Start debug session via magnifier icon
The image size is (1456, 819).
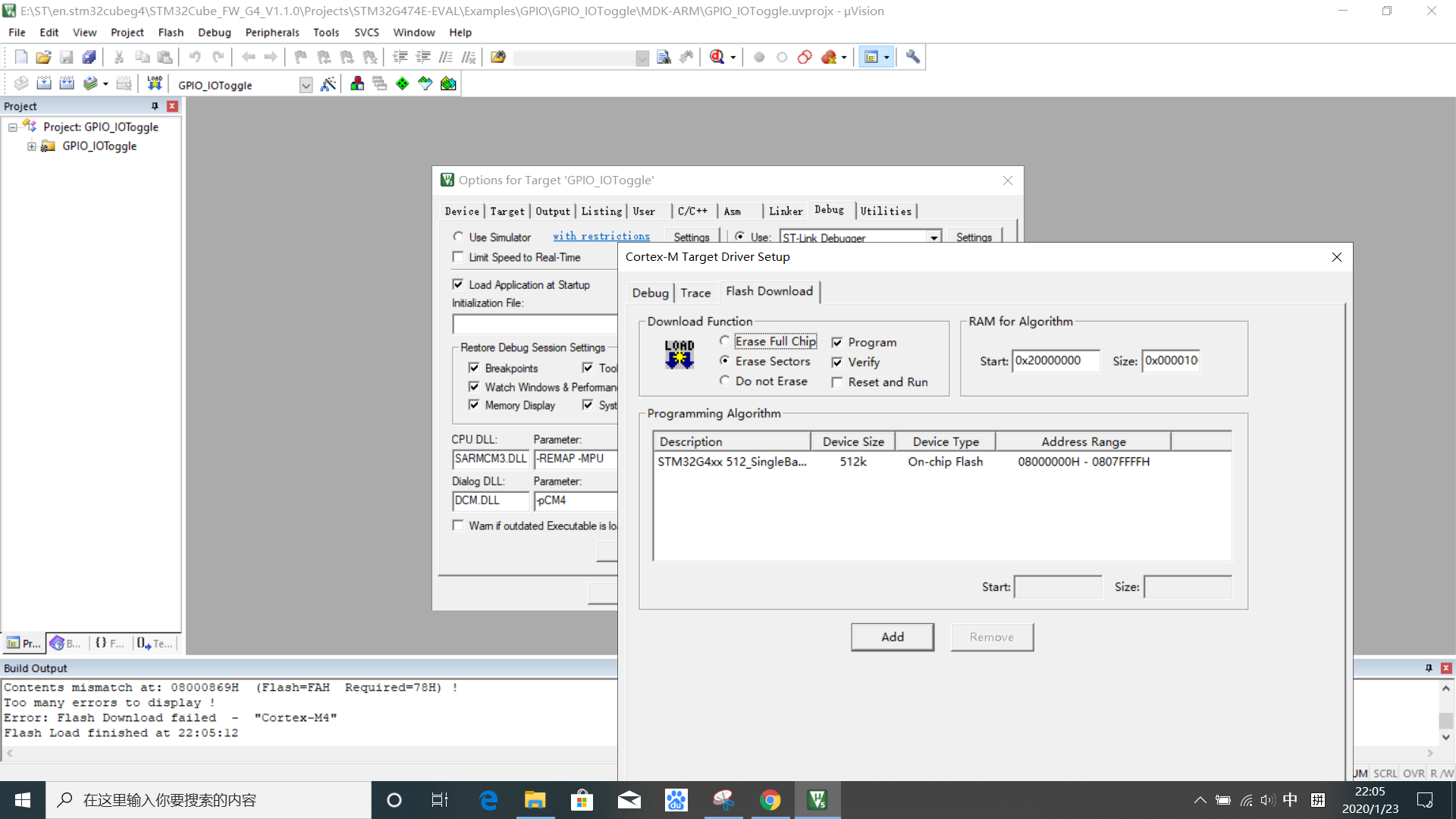click(x=717, y=57)
